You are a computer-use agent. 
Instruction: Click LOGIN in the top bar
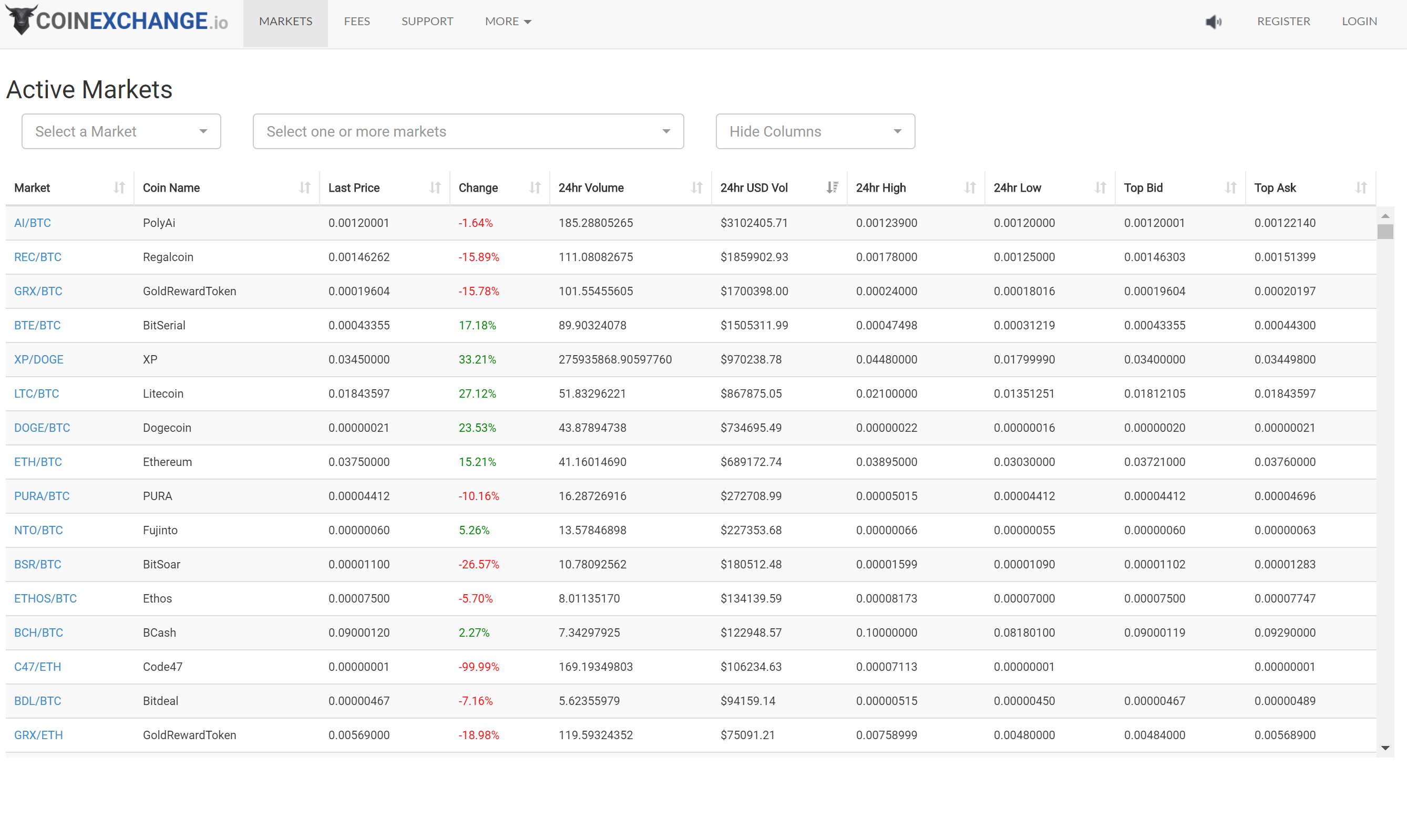click(x=1359, y=22)
